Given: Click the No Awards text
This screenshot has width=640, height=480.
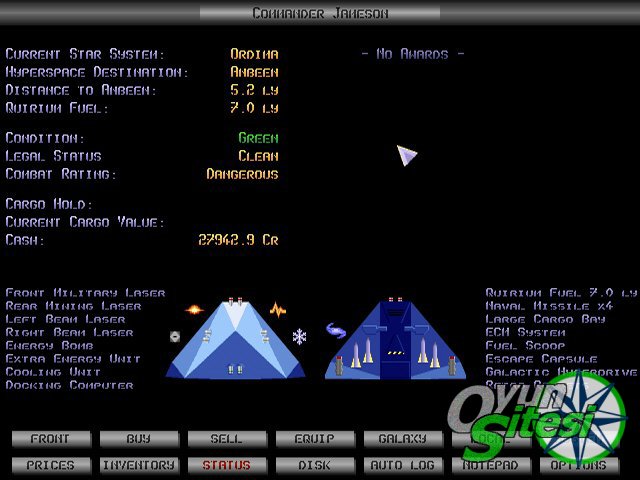Looking at the screenshot, I should [x=413, y=54].
